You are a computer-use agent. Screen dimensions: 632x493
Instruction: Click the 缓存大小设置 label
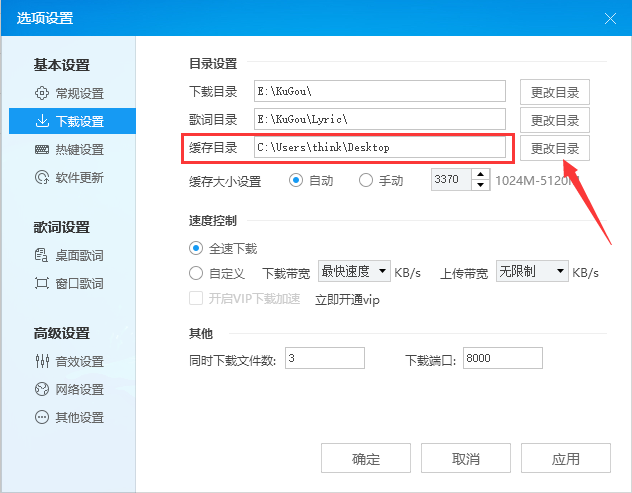(225, 181)
